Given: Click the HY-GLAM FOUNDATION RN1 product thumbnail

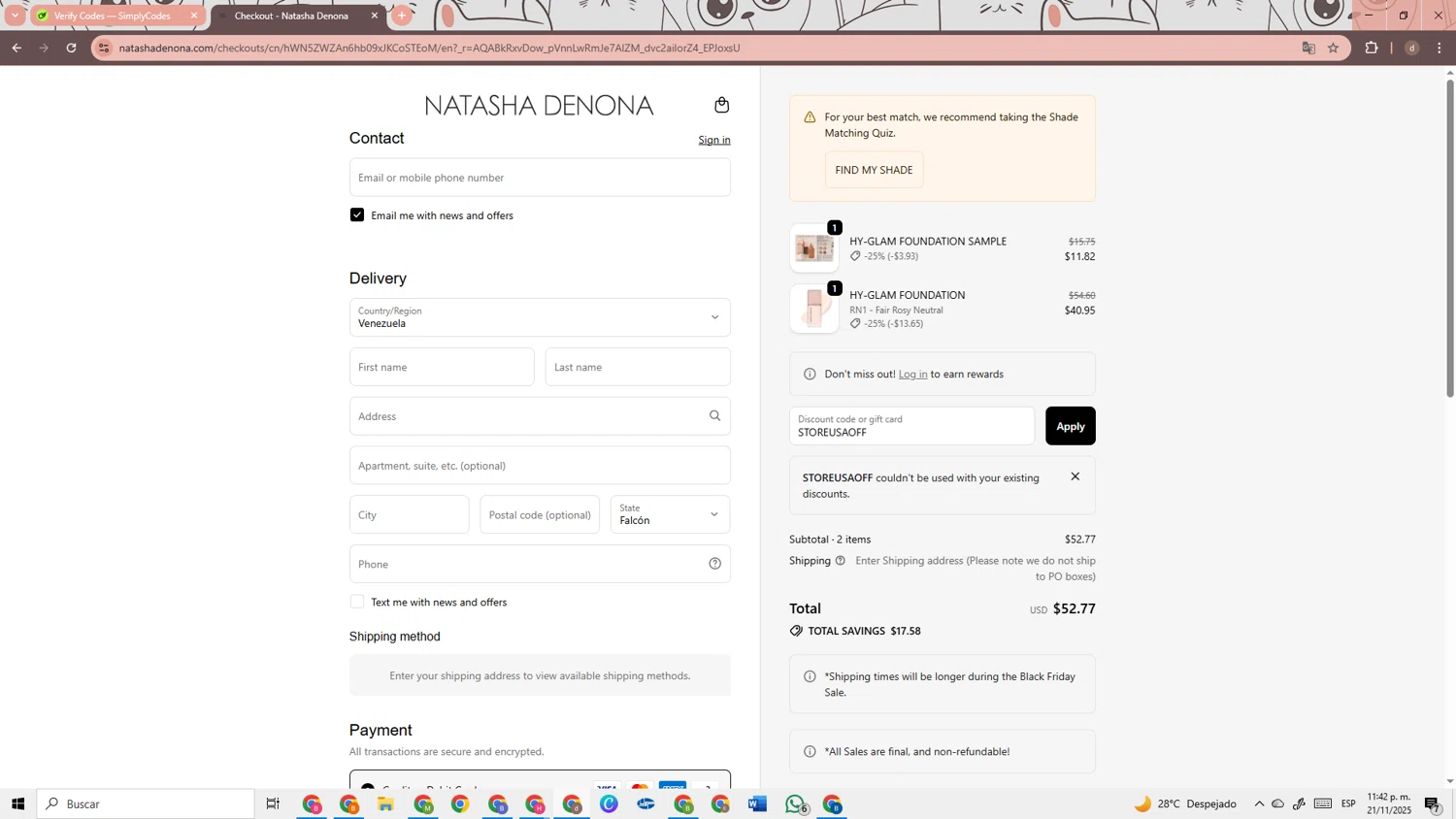Looking at the screenshot, I should (814, 309).
